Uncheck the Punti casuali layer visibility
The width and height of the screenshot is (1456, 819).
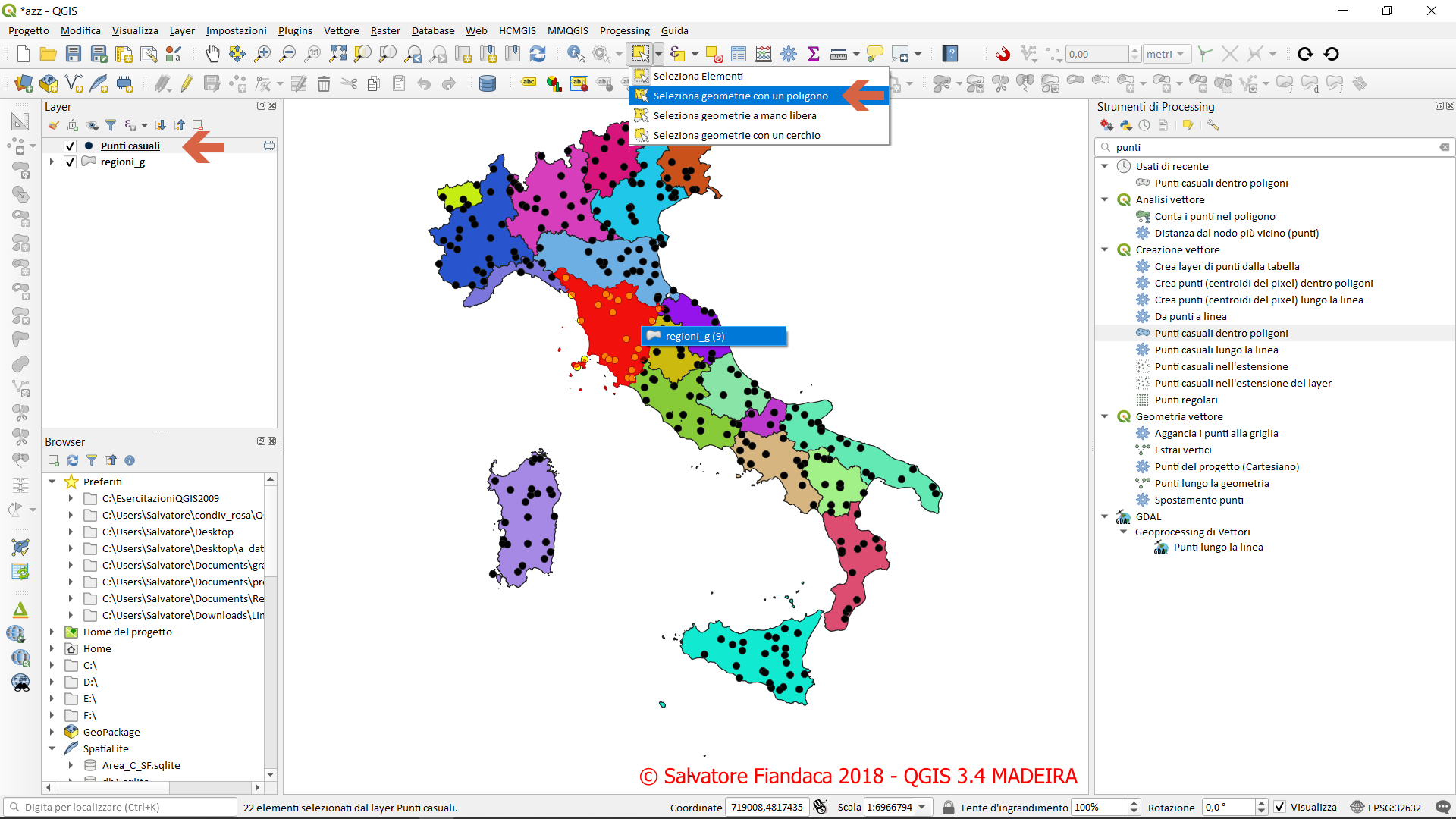point(71,146)
